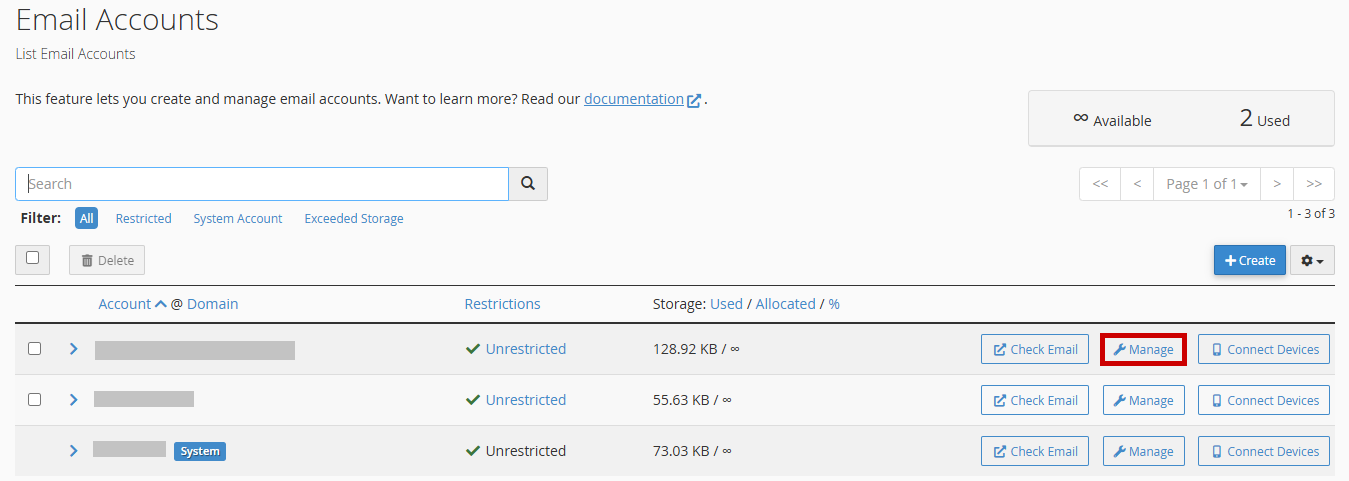This screenshot has width=1349, height=481.
Task: Toggle the select-all accounts checkbox
Action: [33, 258]
